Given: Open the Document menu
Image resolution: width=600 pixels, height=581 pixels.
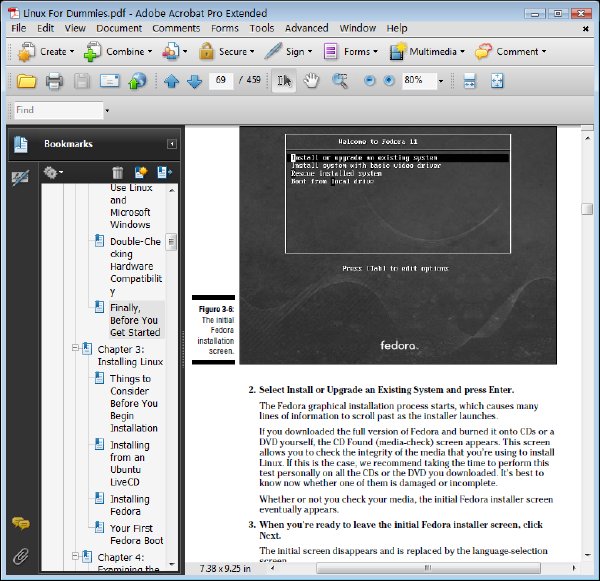Looking at the screenshot, I should pyautogui.click(x=119, y=28).
